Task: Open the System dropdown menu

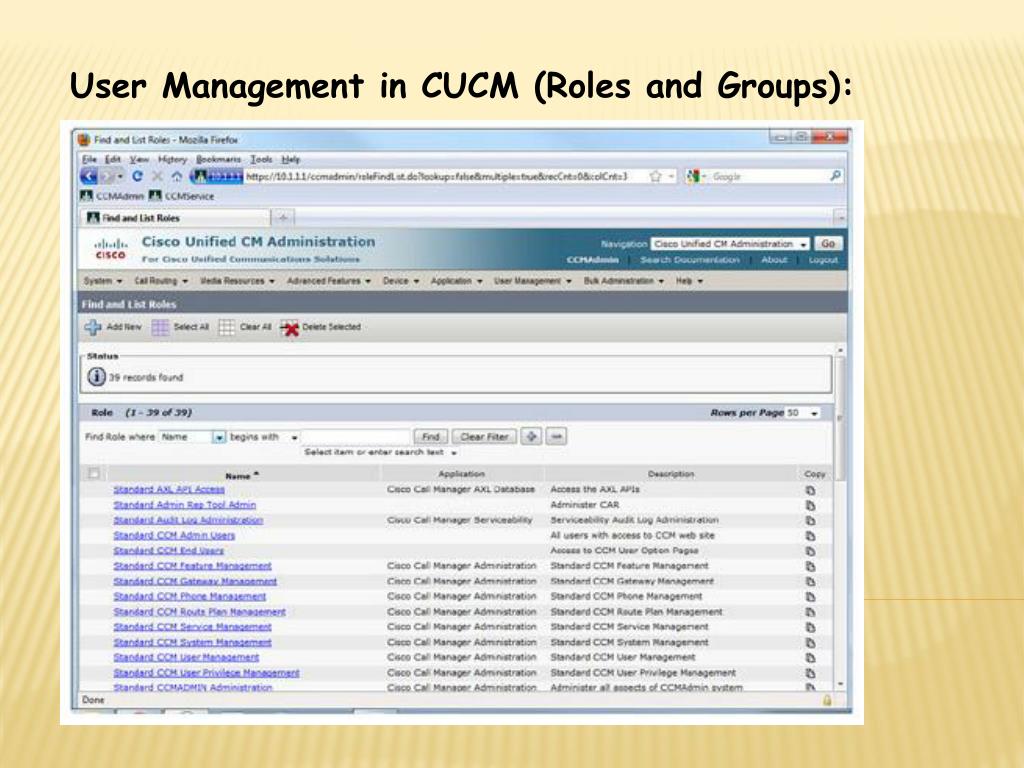Action: (103, 281)
